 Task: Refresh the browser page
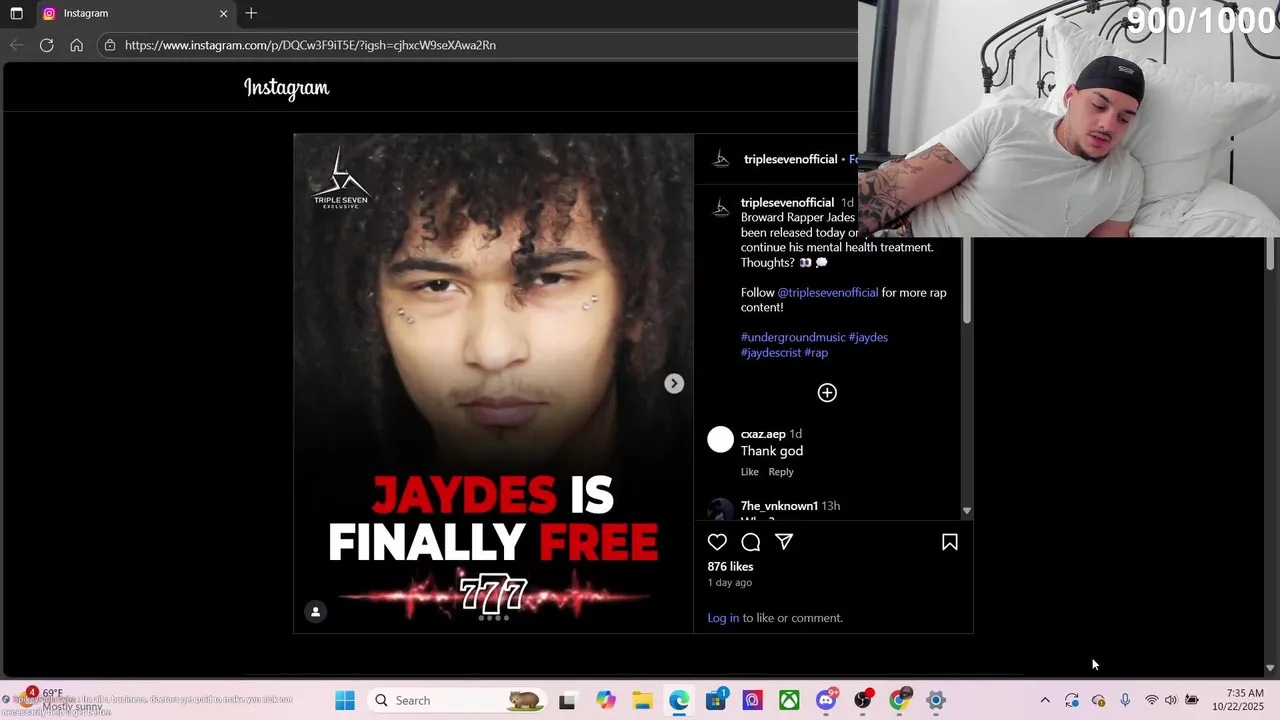pyautogui.click(x=46, y=45)
